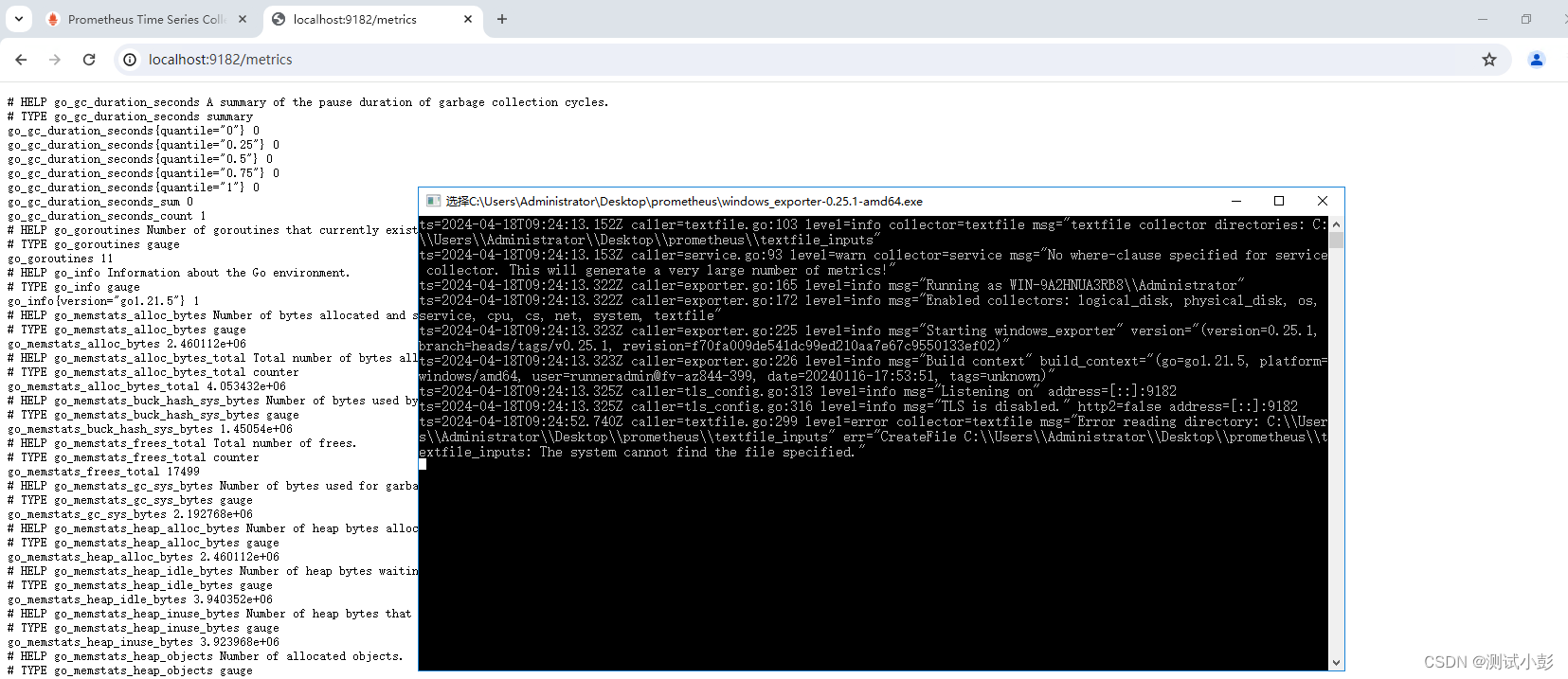Open console window system menu icon
The width and height of the screenshot is (1568, 679).
coord(433,201)
